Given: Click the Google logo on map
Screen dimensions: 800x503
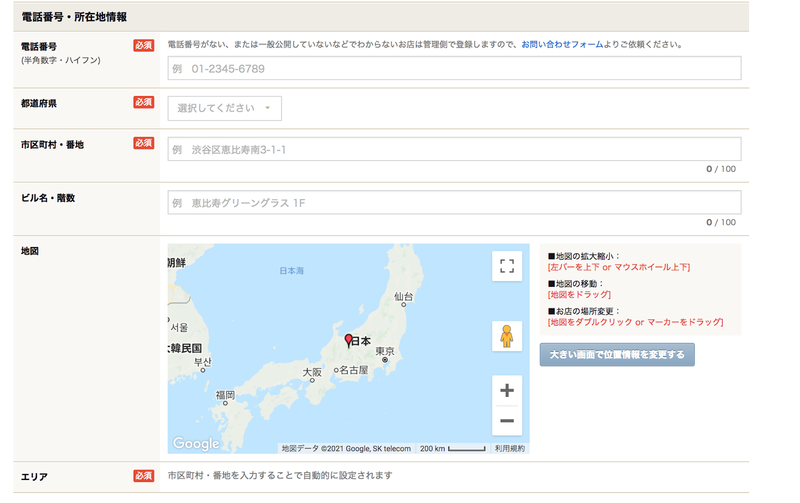Looking at the screenshot, I should click(196, 443).
